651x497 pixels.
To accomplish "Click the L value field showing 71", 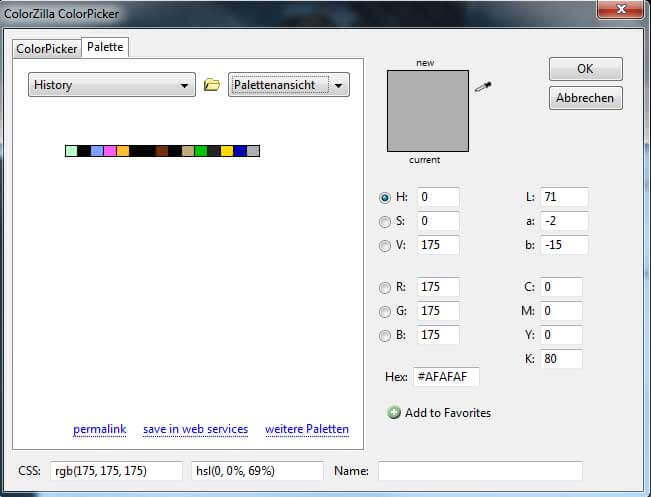I will tap(564, 197).
